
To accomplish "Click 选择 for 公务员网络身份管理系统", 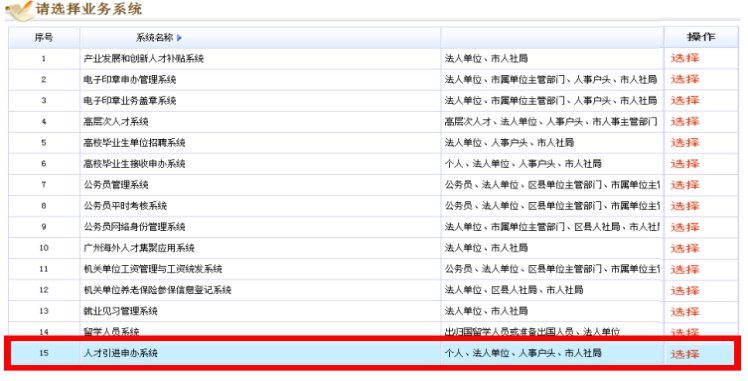I will pos(685,227).
